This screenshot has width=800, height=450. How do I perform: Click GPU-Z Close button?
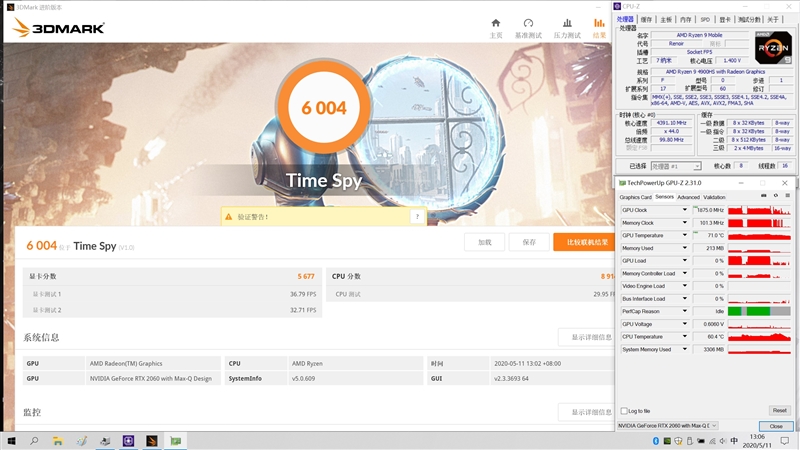click(776, 426)
